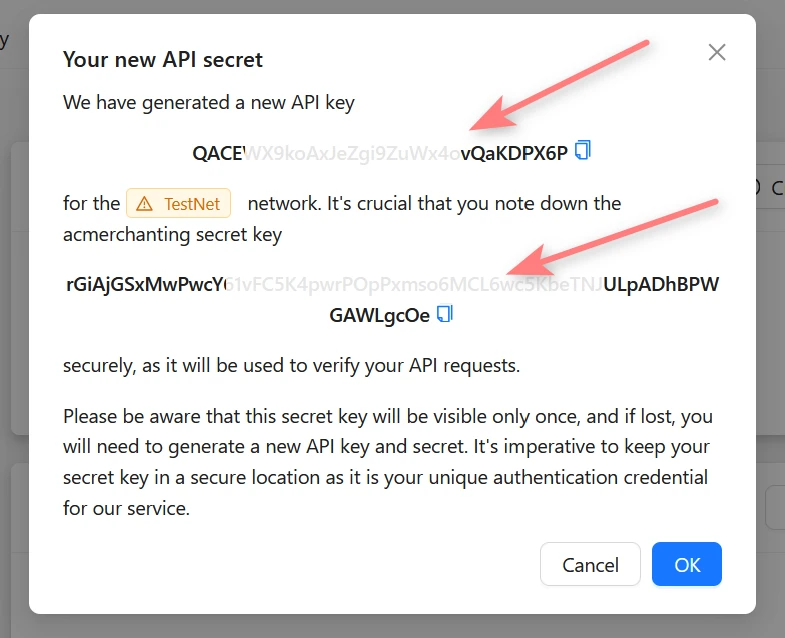Click the "acmerchanting secret key" text line
The height and width of the screenshot is (638, 785).
(172, 234)
